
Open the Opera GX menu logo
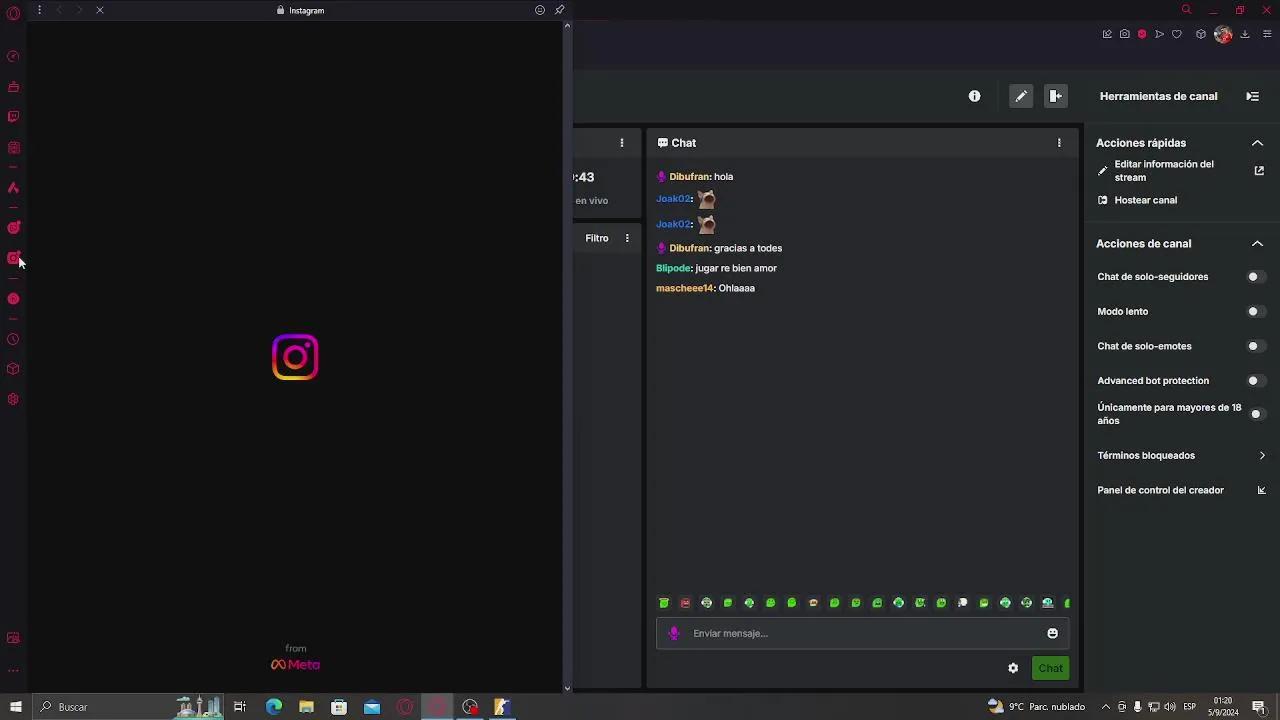tap(13, 13)
